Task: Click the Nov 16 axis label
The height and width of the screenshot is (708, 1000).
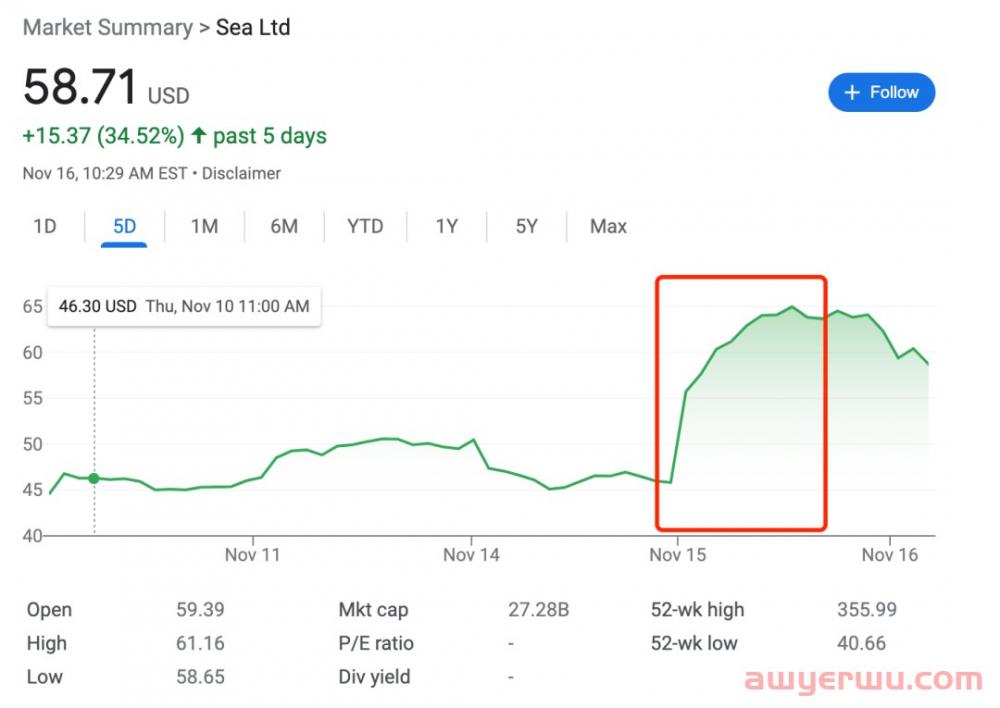Action: click(x=890, y=555)
